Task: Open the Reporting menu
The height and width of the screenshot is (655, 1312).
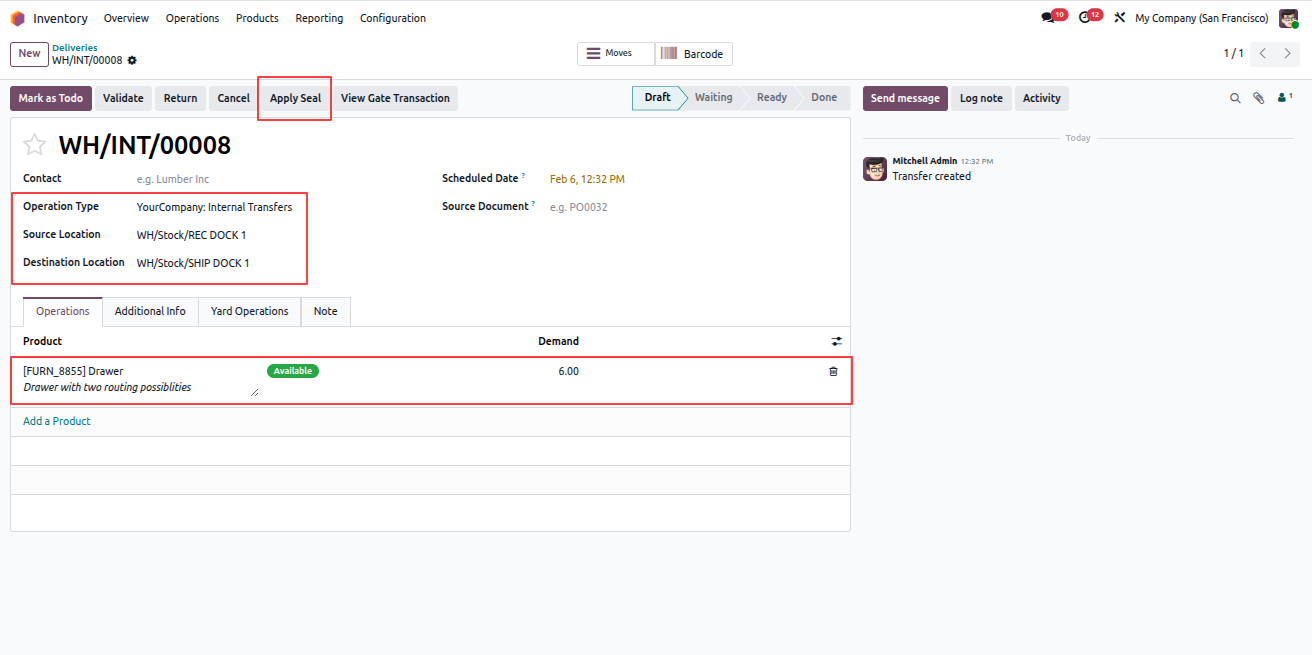Action: tap(319, 18)
